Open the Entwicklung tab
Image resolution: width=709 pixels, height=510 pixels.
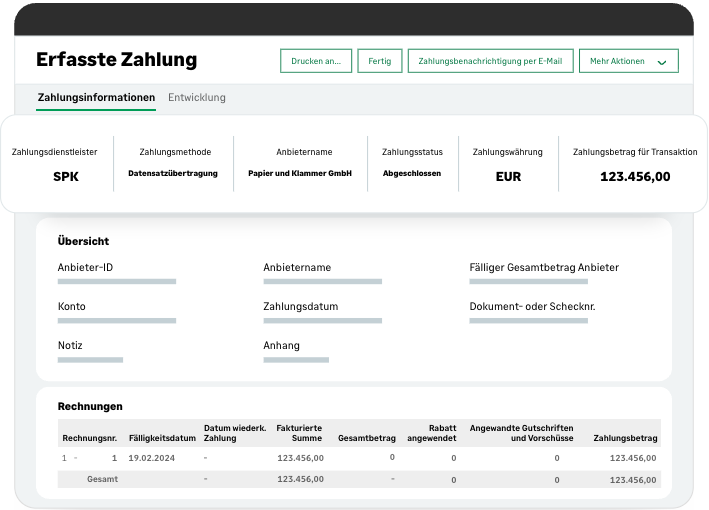197,98
